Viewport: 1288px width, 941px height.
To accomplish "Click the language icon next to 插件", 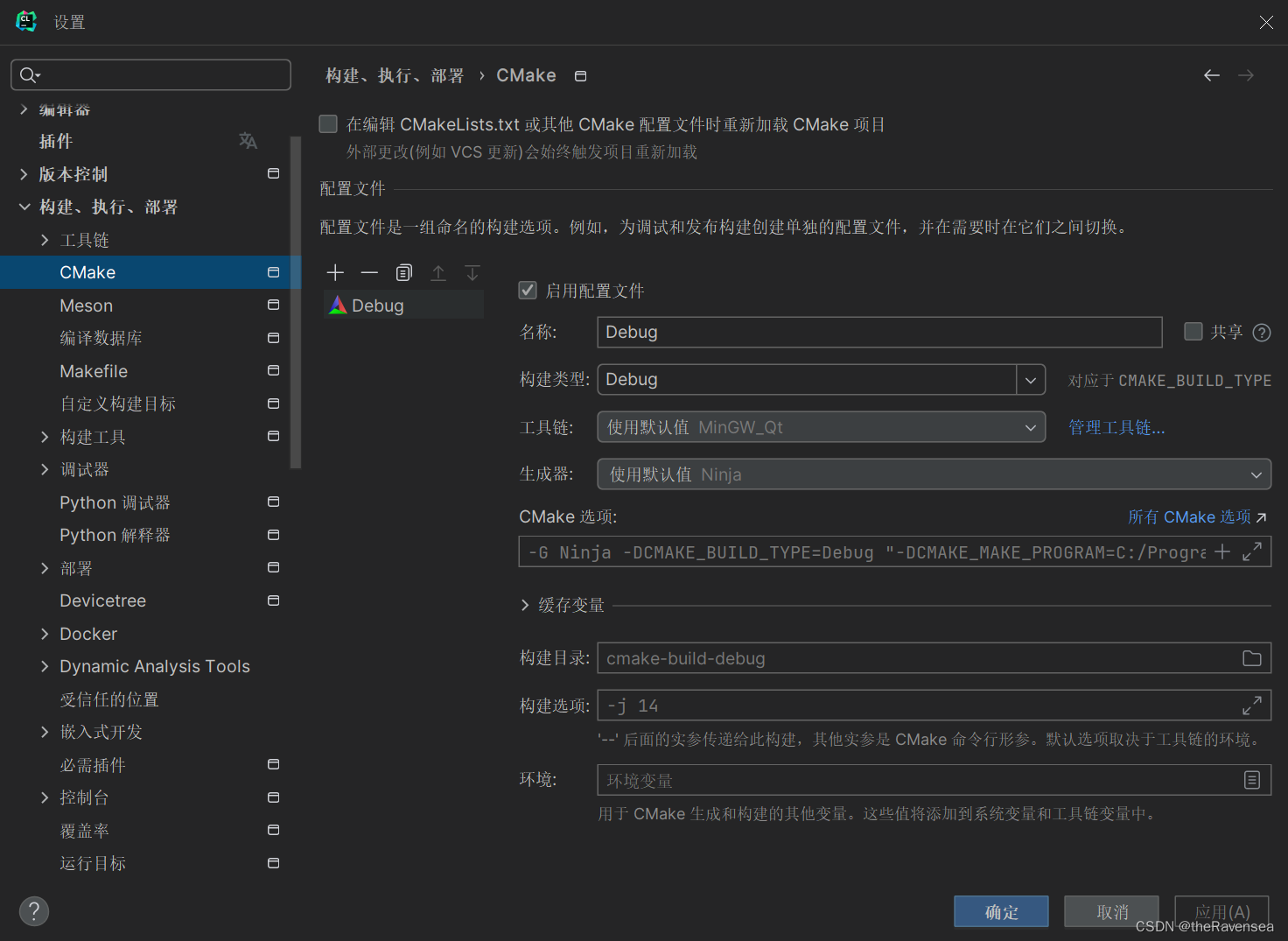I will 248,141.
